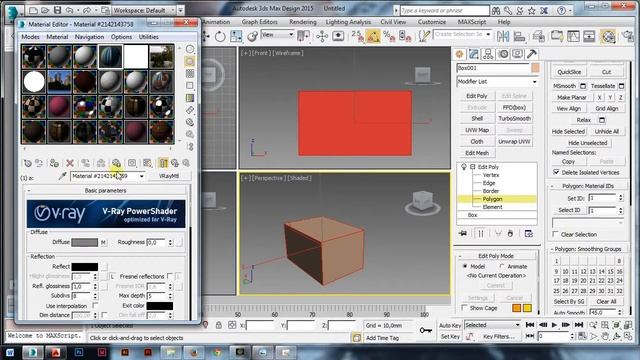
Task: Click the Save File icon in title bar
Action: [57, 10]
